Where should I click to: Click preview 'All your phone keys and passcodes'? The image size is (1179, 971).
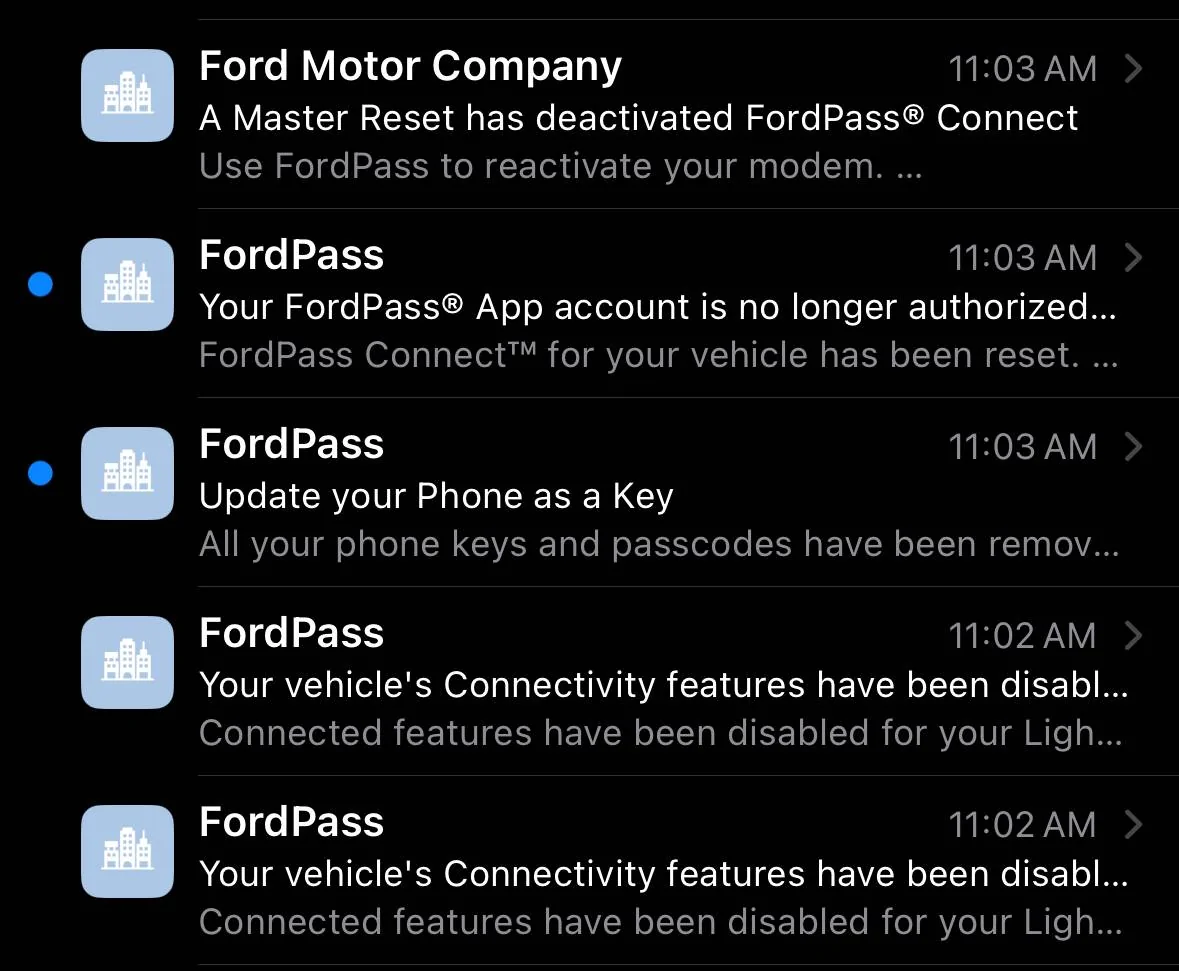[x=658, y=544]
